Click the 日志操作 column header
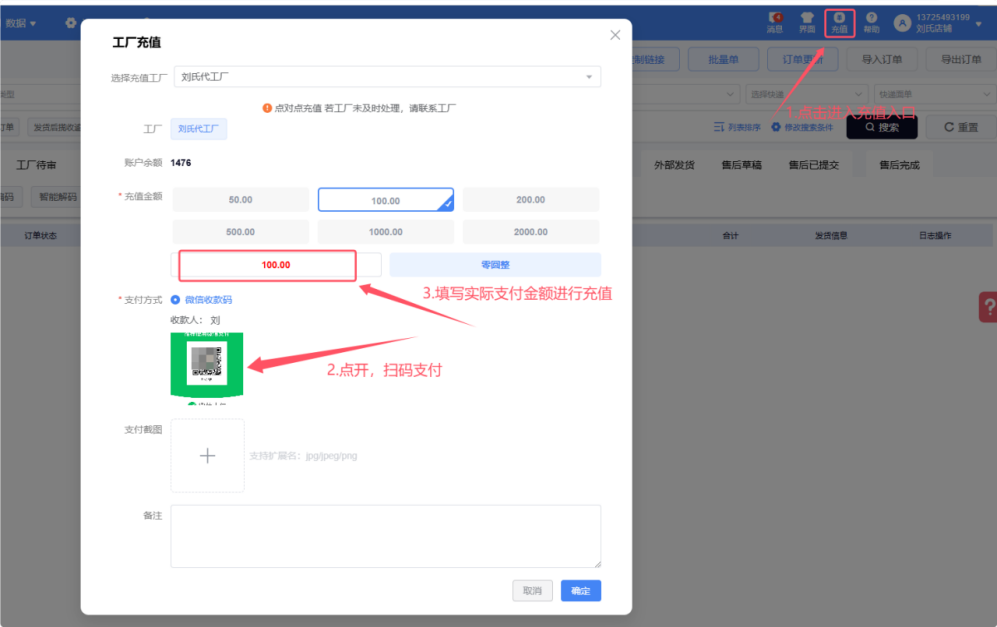This screenshot has height=627, width=997. coord(935,235)
